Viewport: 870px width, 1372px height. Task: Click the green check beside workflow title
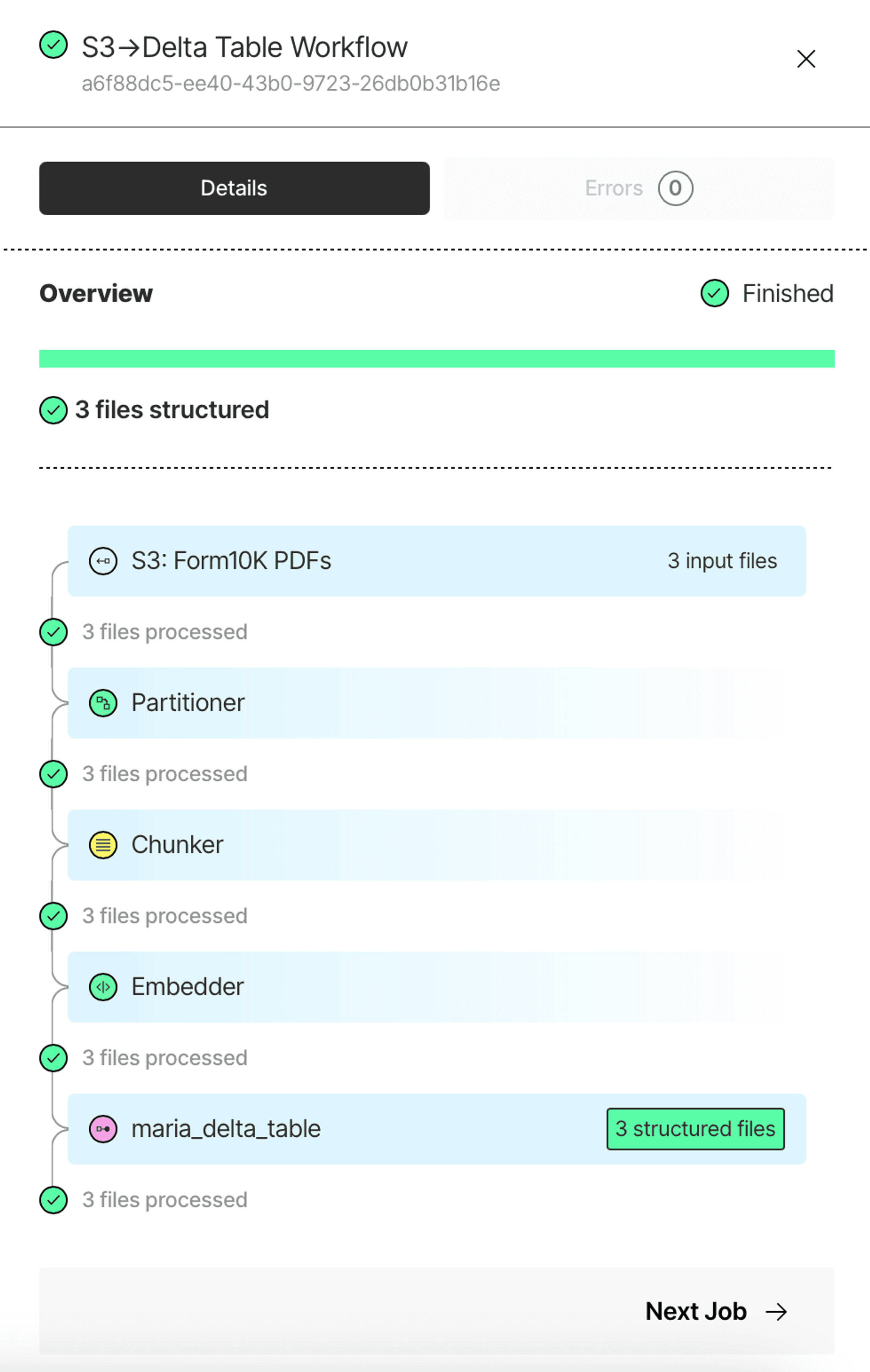click(54, 45)
